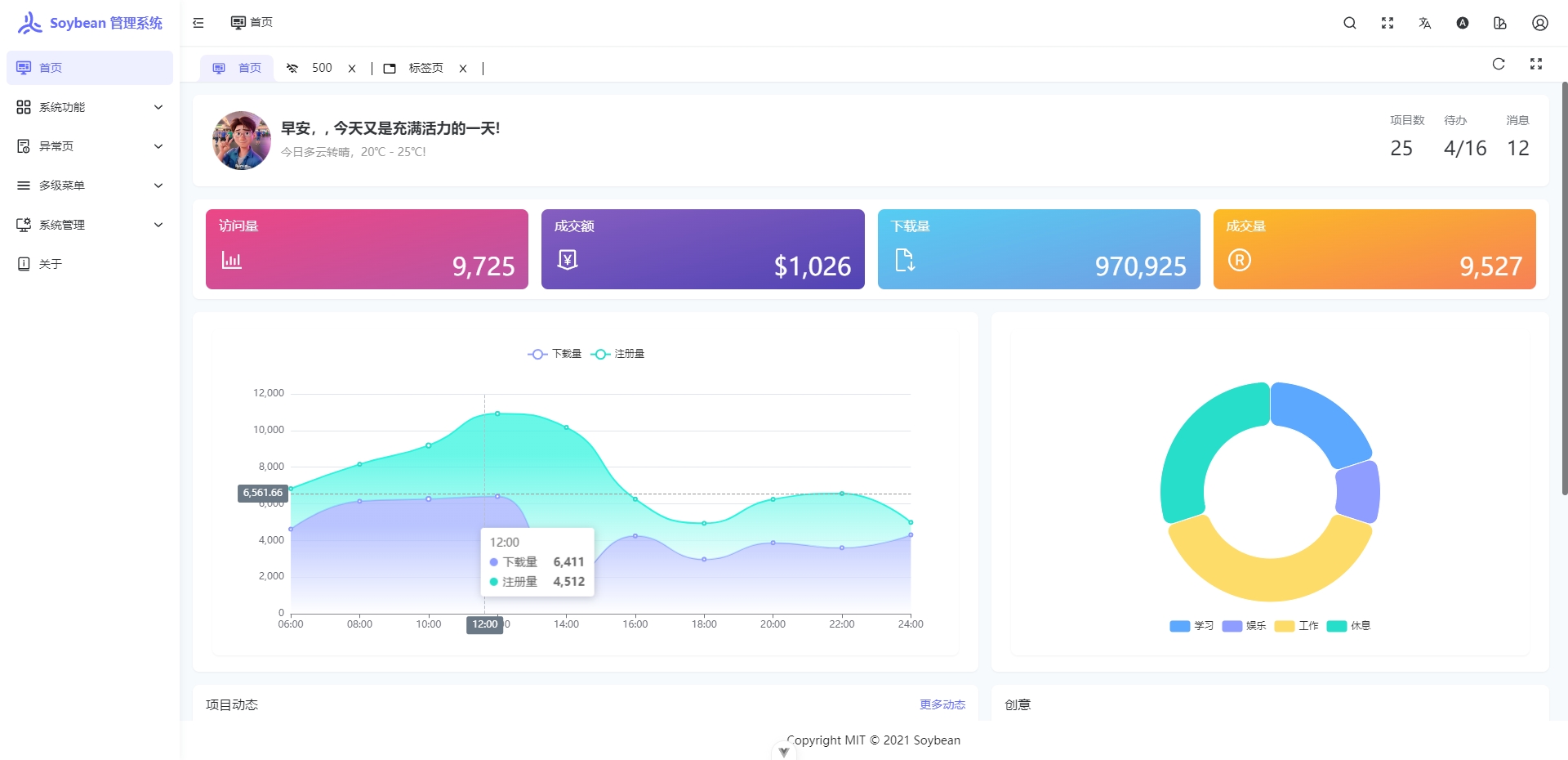Toggle 工作 in donut legend
This screenshot has height=760, width=1568.
(x=1296, y=626)
